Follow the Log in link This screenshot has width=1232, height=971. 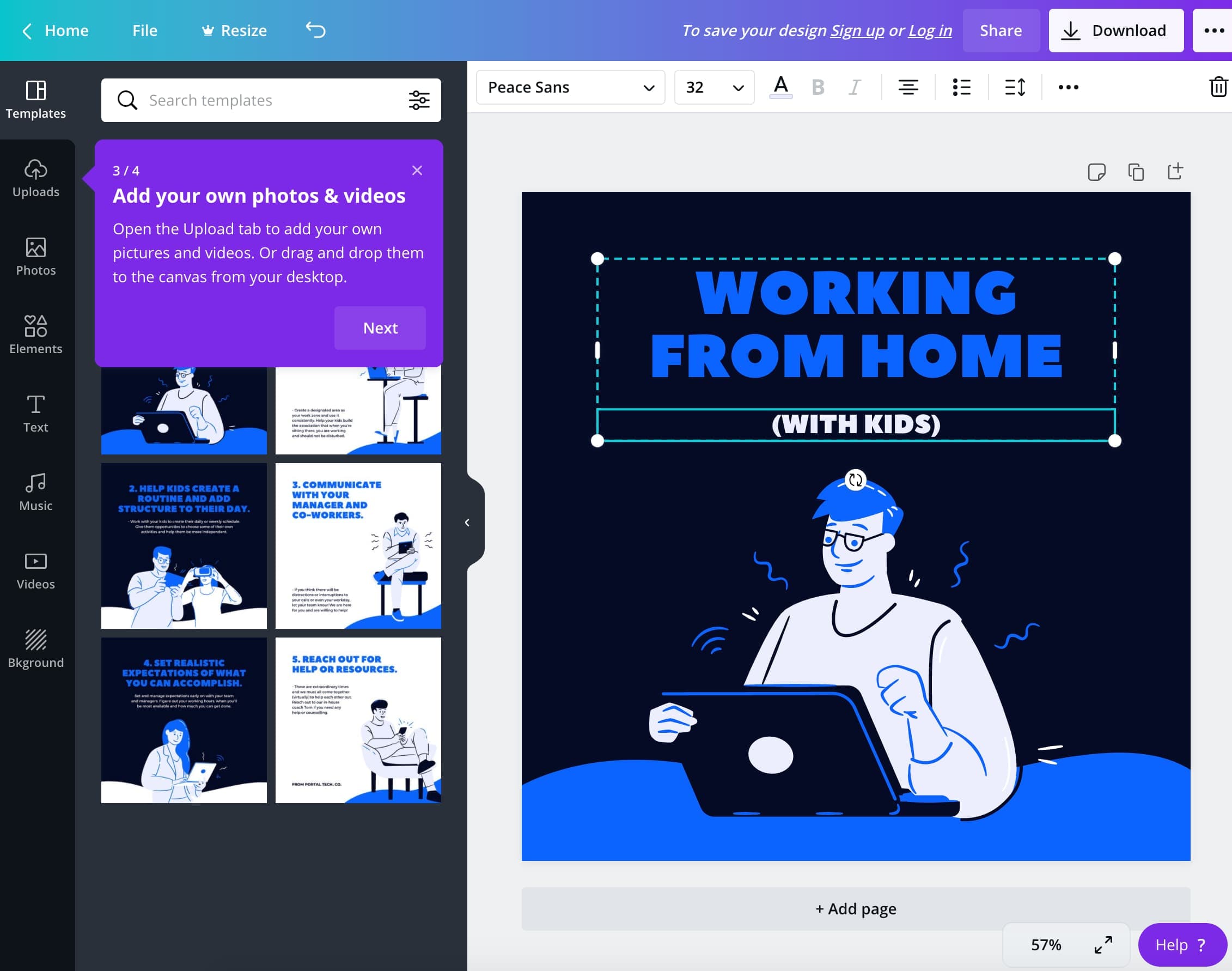930,31
